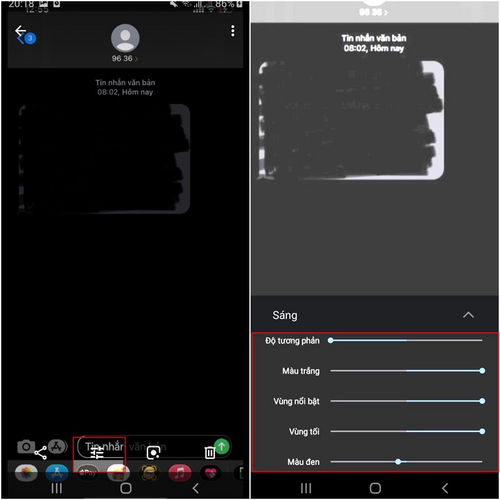The height and width of the screenshot is (500, 500).
Task: Tap the trash delete icon
Action: click(210, 452)
